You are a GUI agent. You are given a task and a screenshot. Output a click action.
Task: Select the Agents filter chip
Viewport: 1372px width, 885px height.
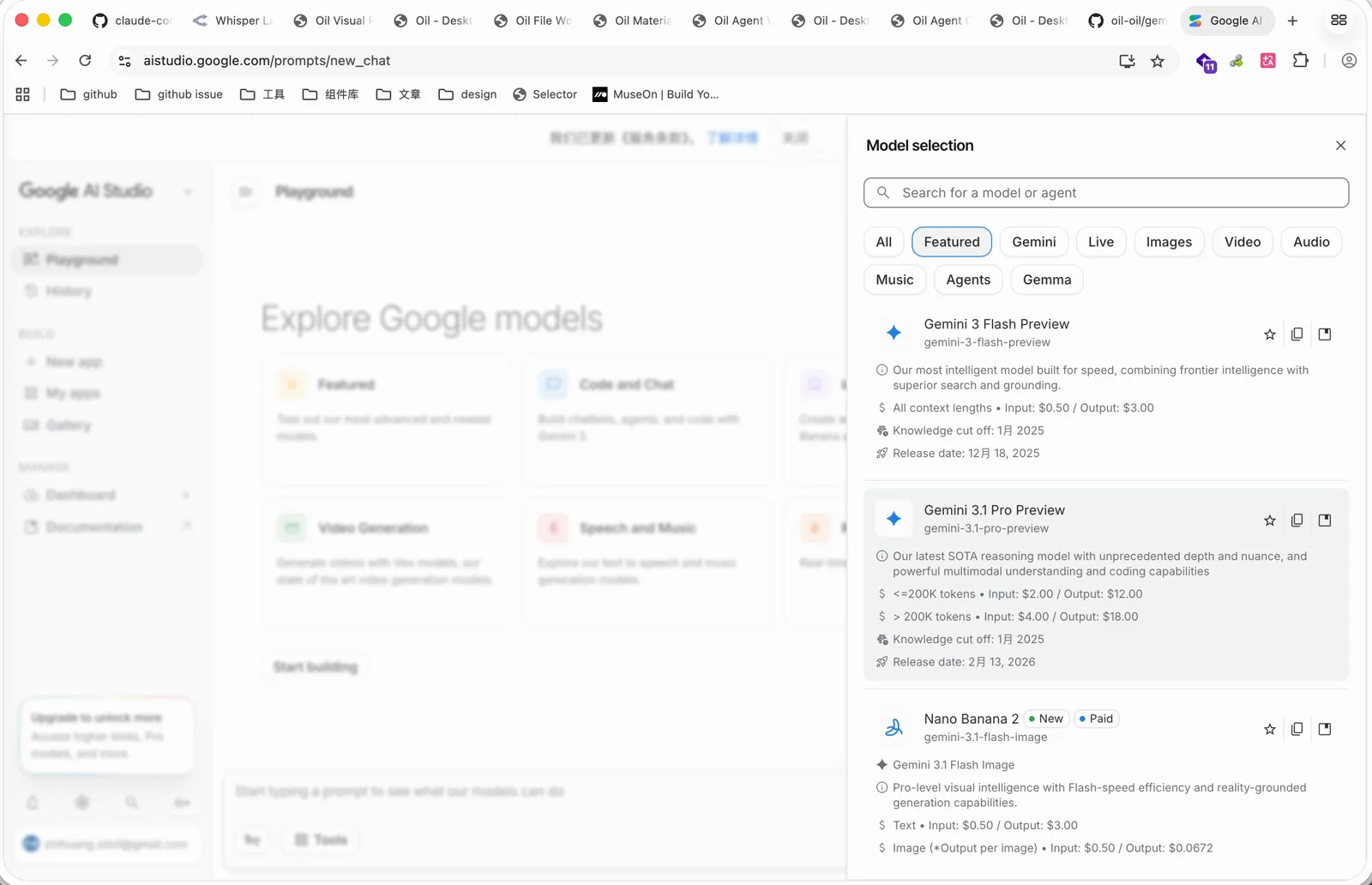point(968,280)
